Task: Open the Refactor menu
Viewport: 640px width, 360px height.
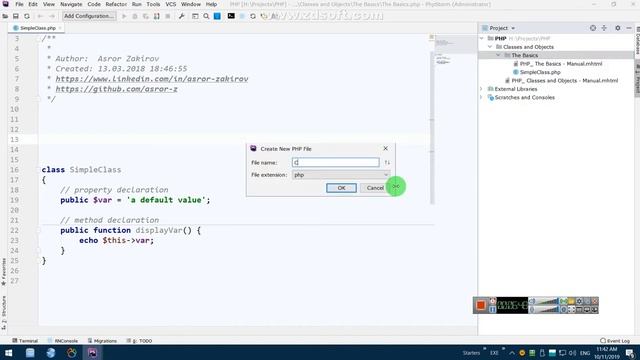Action: click(x=116, y=4)
